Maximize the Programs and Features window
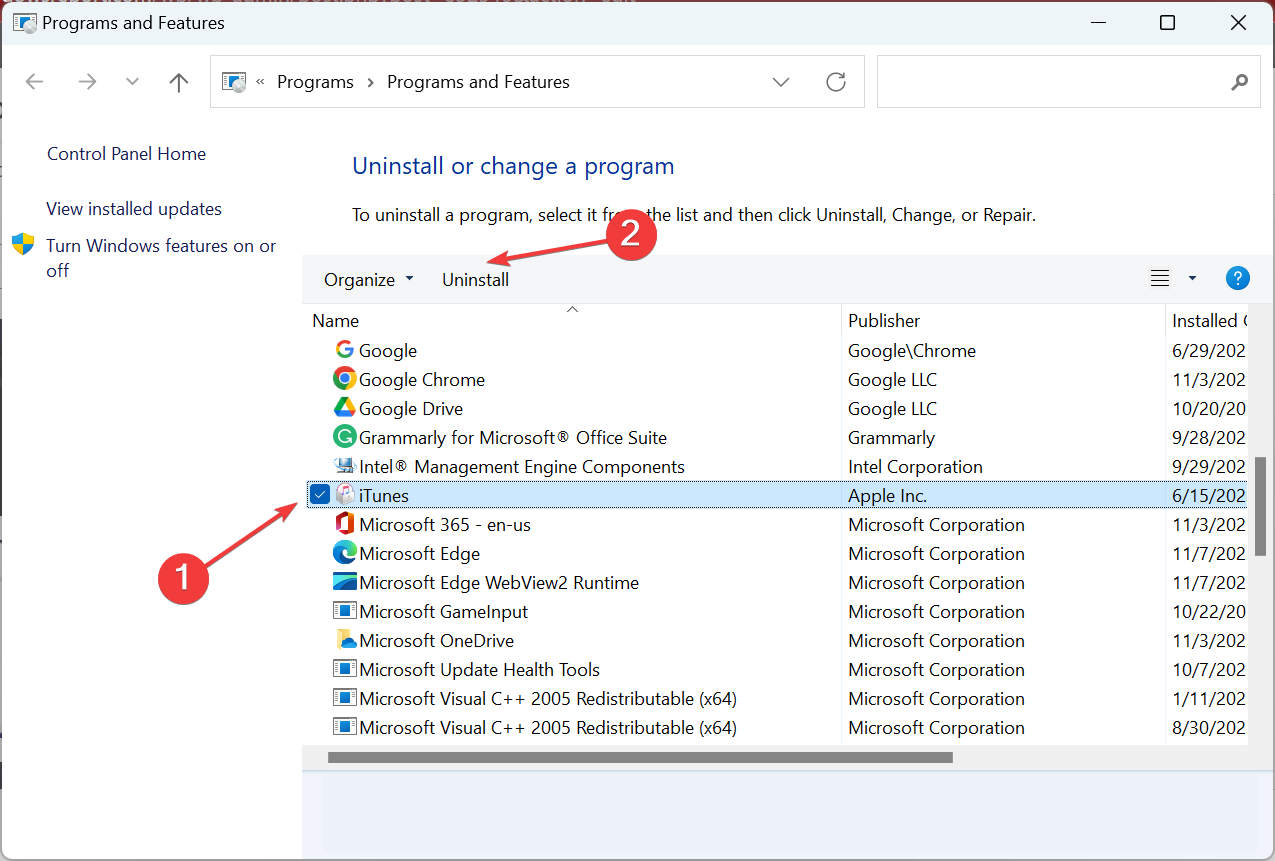This screenshot has width=1275, height=861. (1167, 23)
